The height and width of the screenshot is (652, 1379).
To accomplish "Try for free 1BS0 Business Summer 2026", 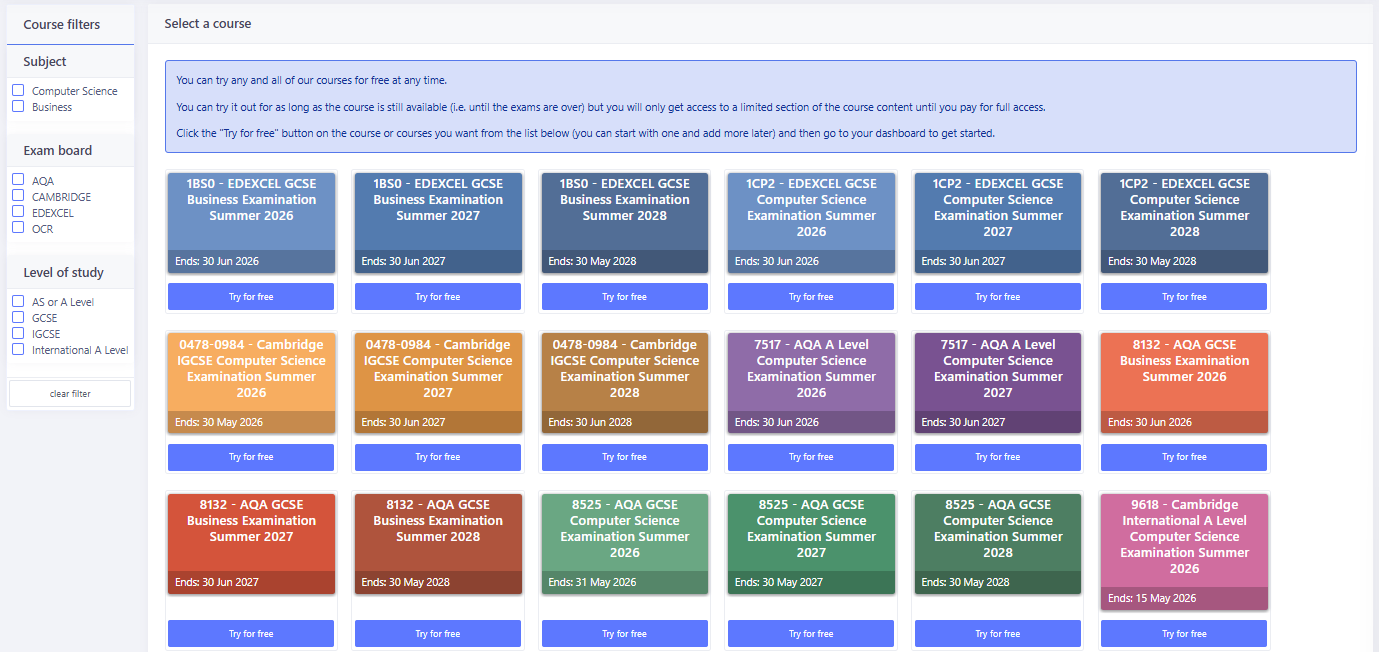I will pyautogui.click(x=251, y=297).
